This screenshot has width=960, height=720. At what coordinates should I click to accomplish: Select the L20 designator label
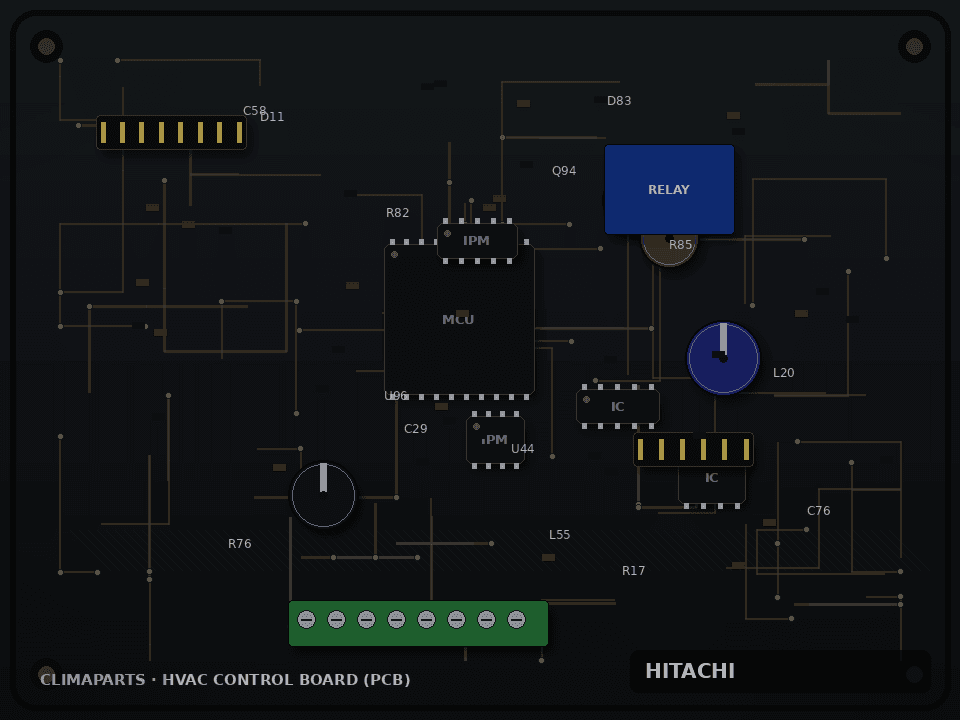(784, 373)
